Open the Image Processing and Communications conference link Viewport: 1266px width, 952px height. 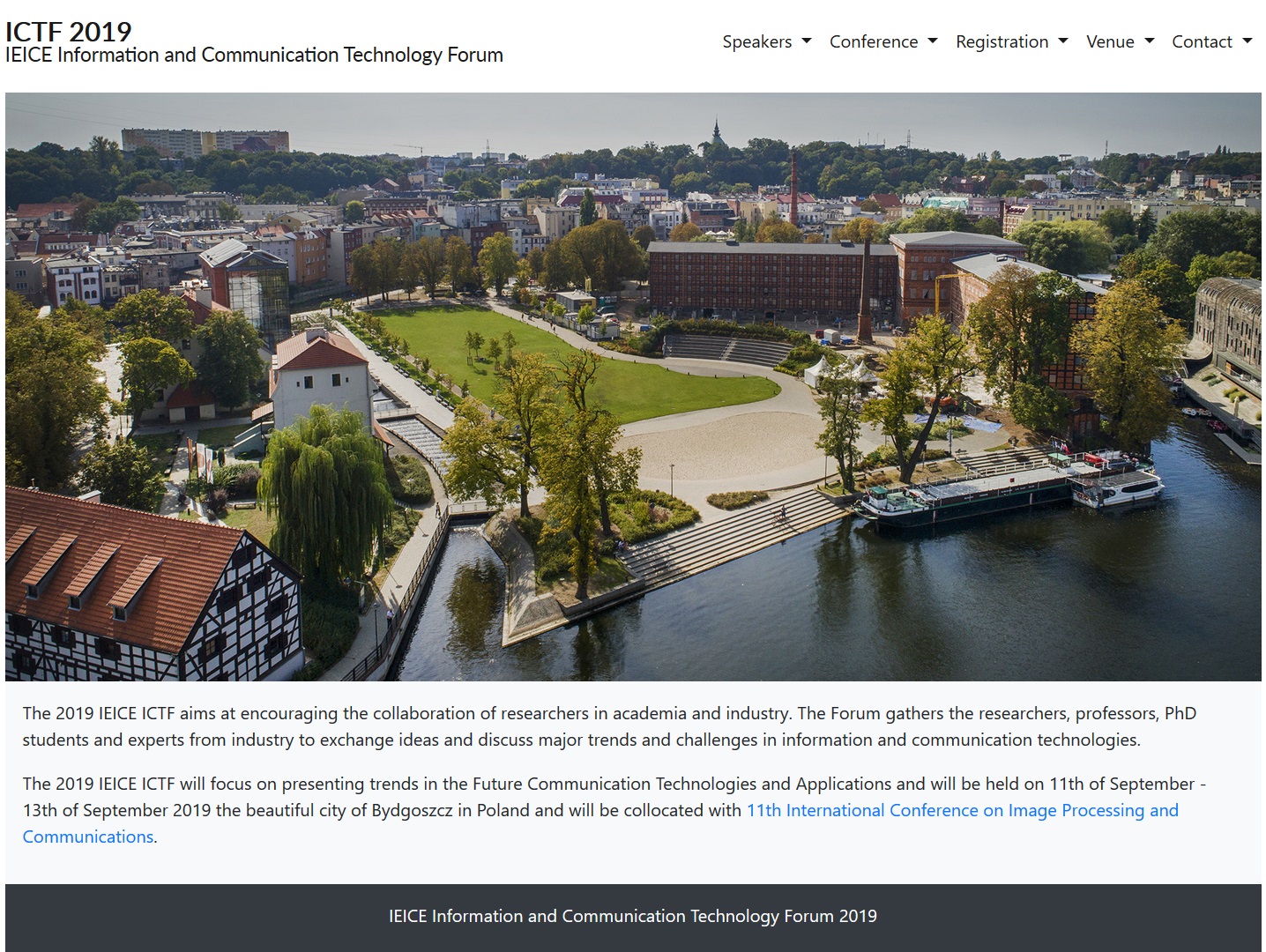coord(962,810)
